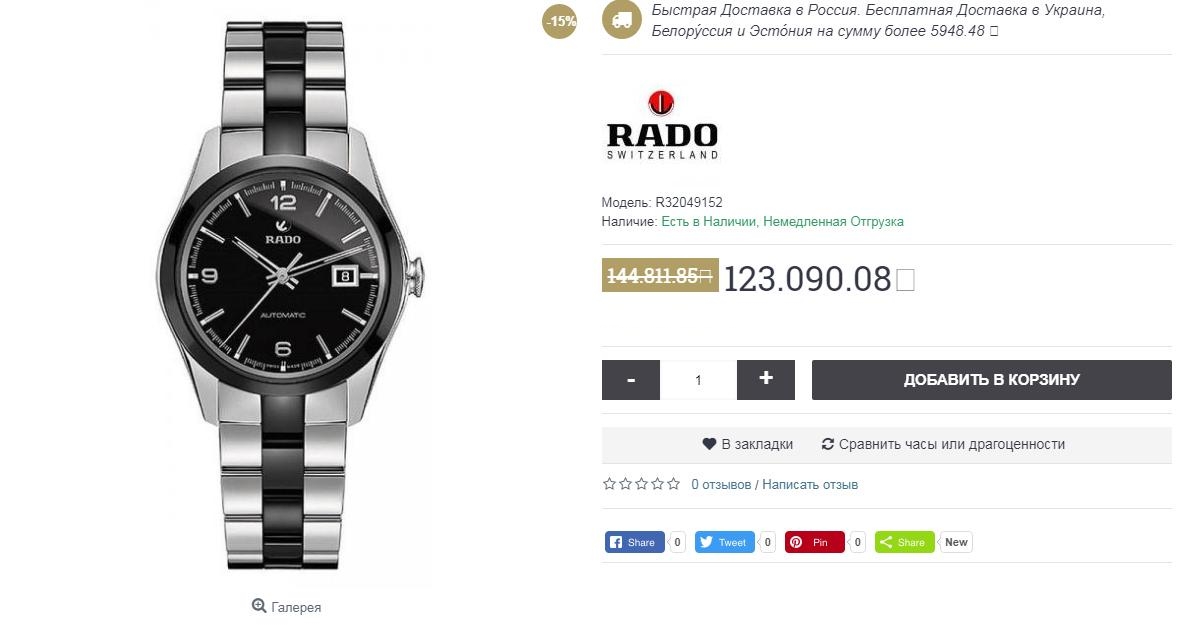Add to bookmarks via В закладки
This screenshot has height=625, width=1190.
coord(748,444)
